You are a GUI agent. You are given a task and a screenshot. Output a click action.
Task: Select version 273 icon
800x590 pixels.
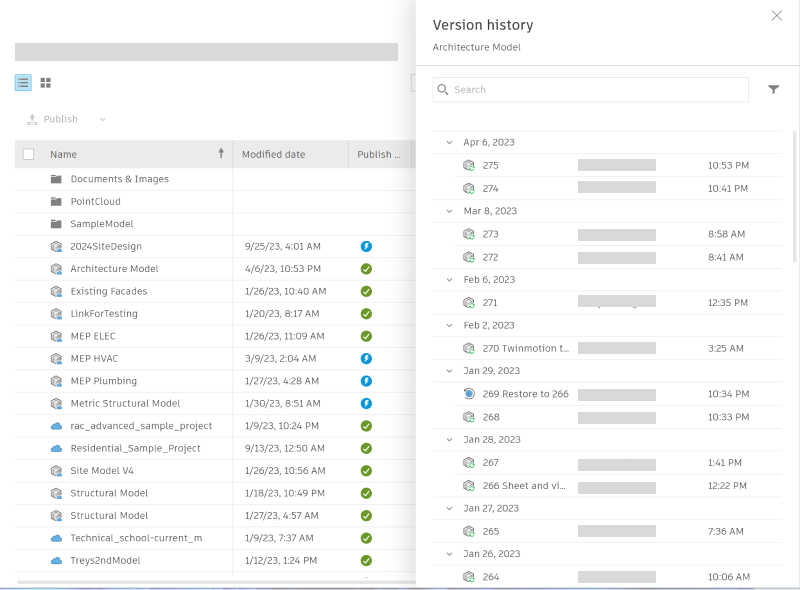[469, 234]
